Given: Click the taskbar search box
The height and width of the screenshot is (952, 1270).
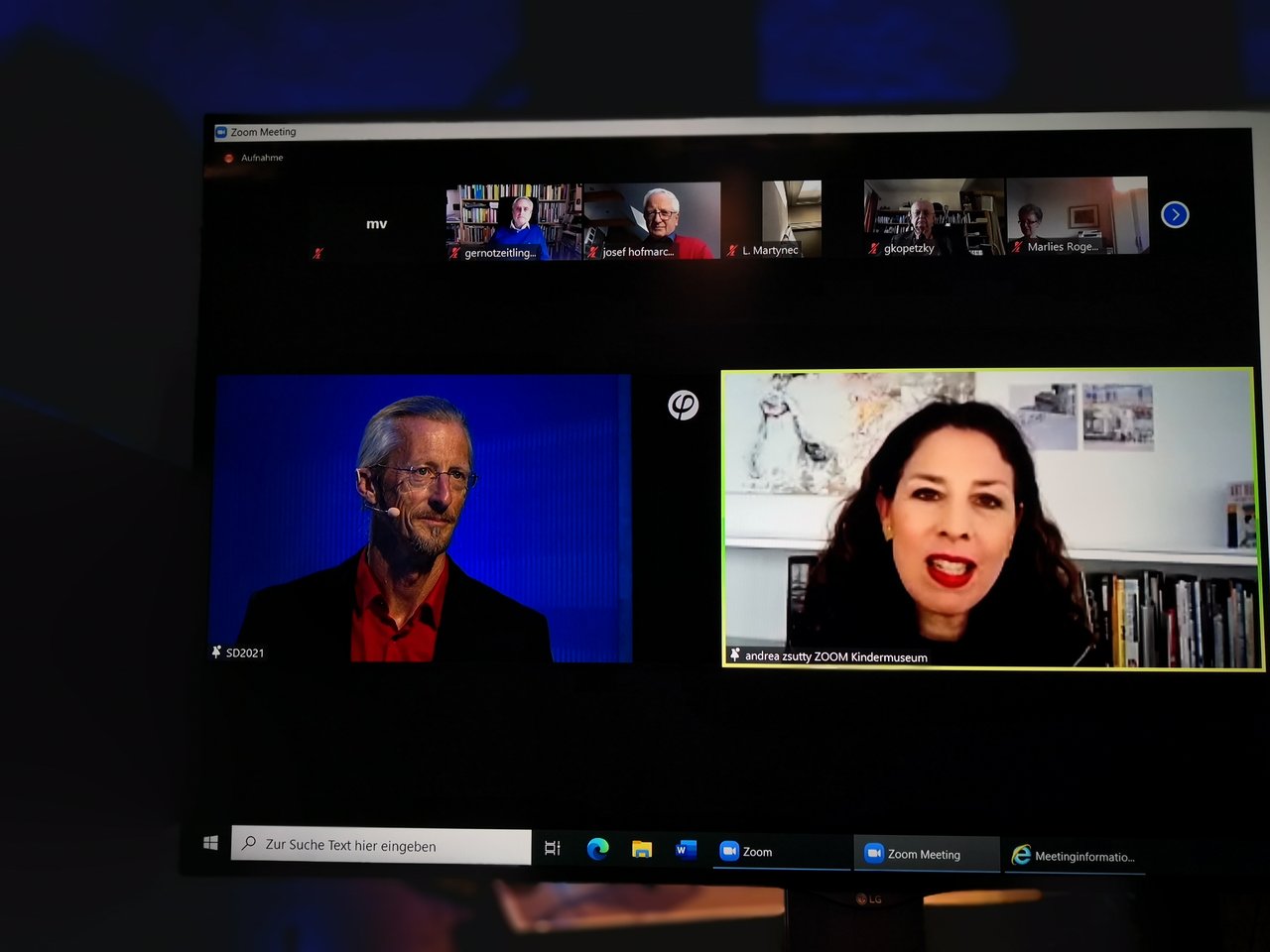Looking at the screenshot, I should (381, 845).
